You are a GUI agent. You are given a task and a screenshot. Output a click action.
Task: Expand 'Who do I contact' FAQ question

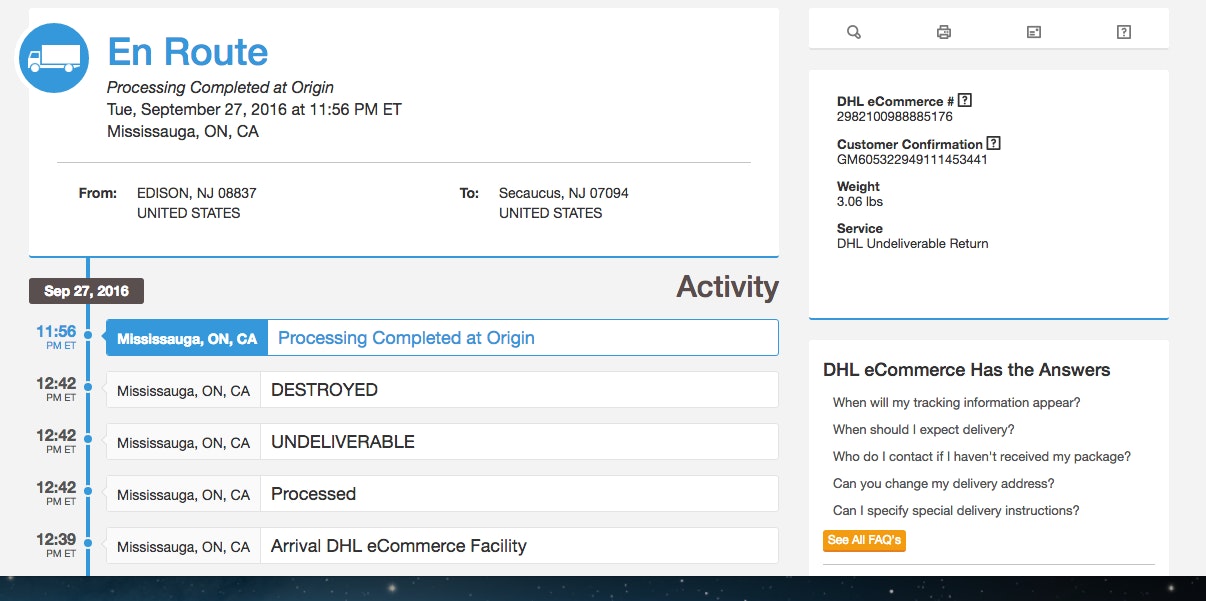point(981,456)
